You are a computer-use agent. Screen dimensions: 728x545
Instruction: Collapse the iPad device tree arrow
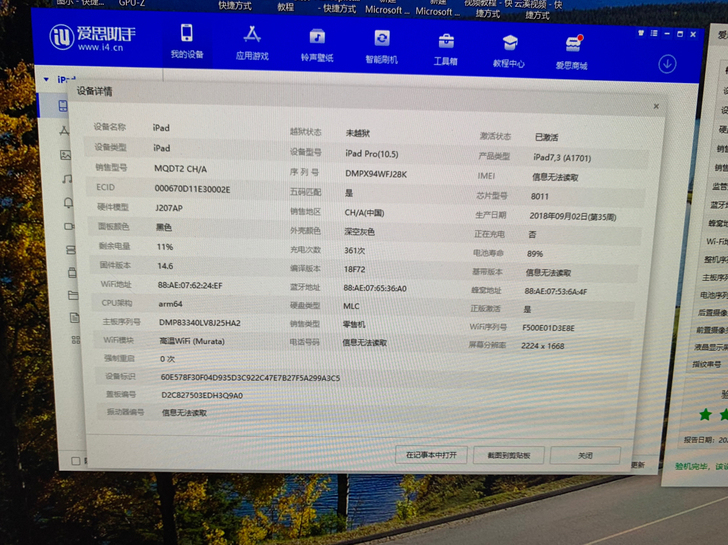coord(46,79)
